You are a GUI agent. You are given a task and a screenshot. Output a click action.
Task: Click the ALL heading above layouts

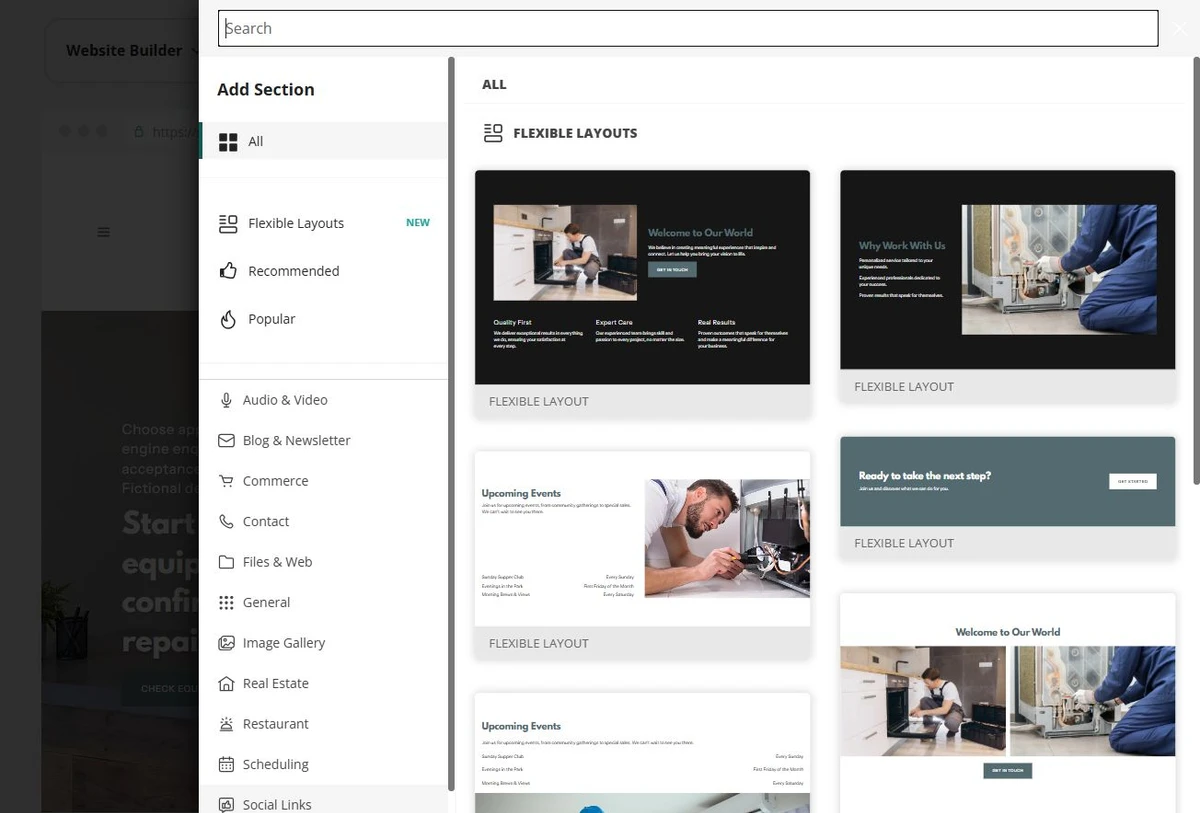pyautogui.click(x=494, y=85)
